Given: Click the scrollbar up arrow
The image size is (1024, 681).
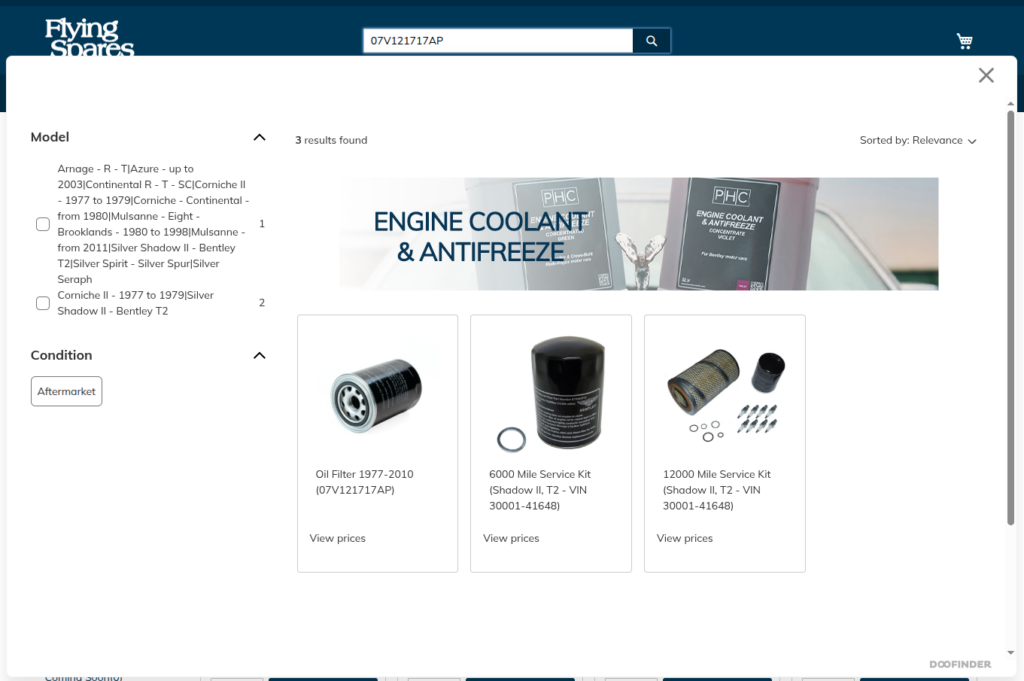Looking at the screenshot, I should [x=1011, y=104].
